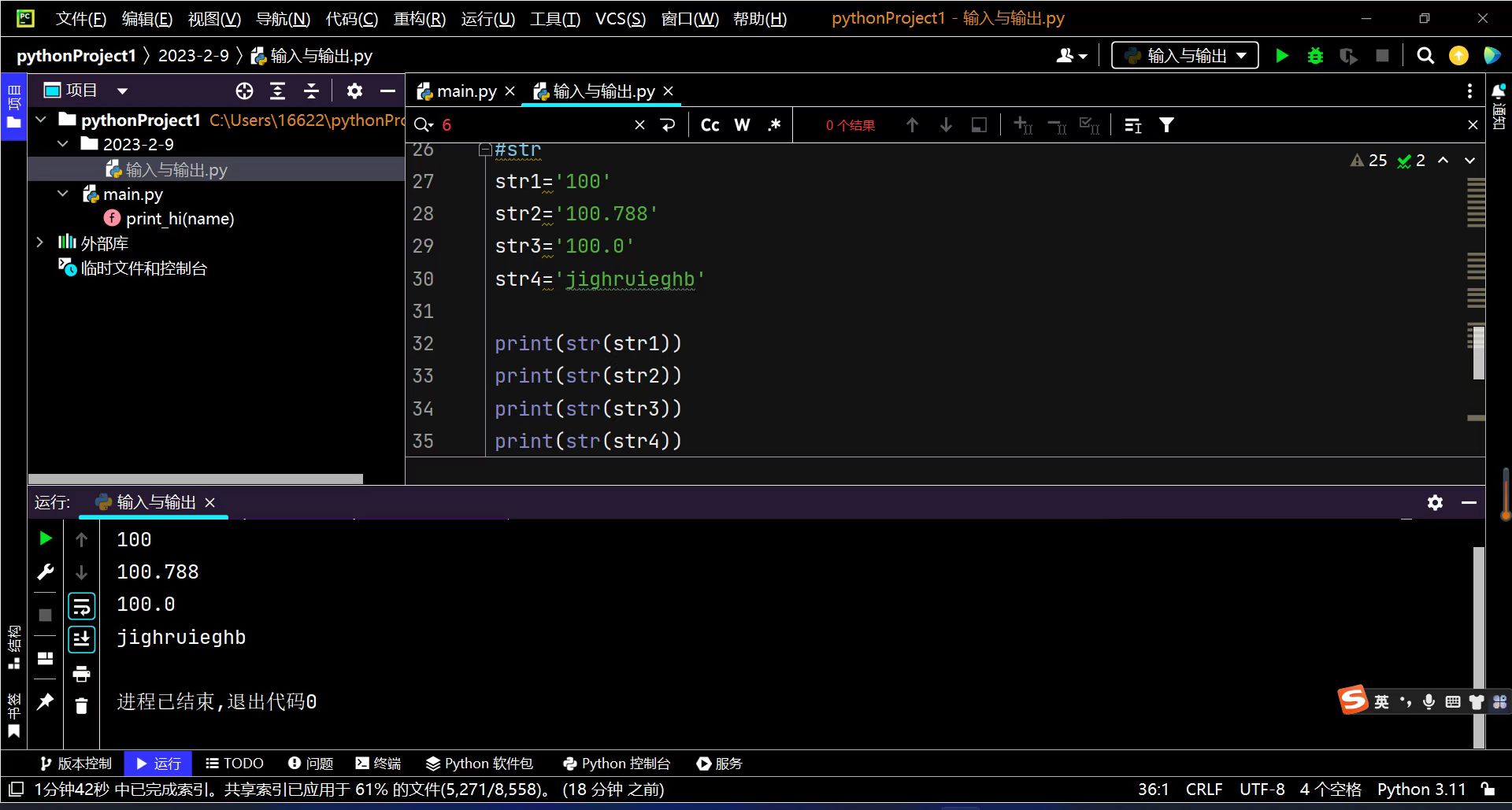Clear run console with trash icon
This screenshot has height=810, width=1512.
point(81,706)
